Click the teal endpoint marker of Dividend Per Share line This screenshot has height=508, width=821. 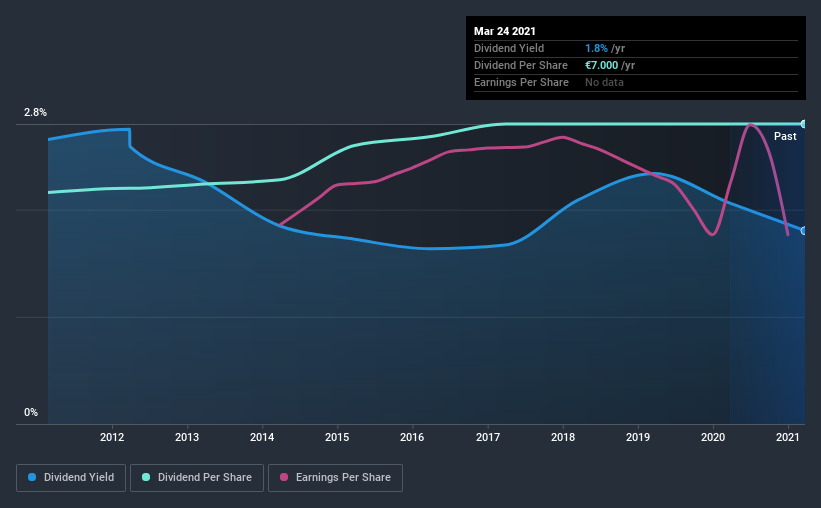pos(803,124)
